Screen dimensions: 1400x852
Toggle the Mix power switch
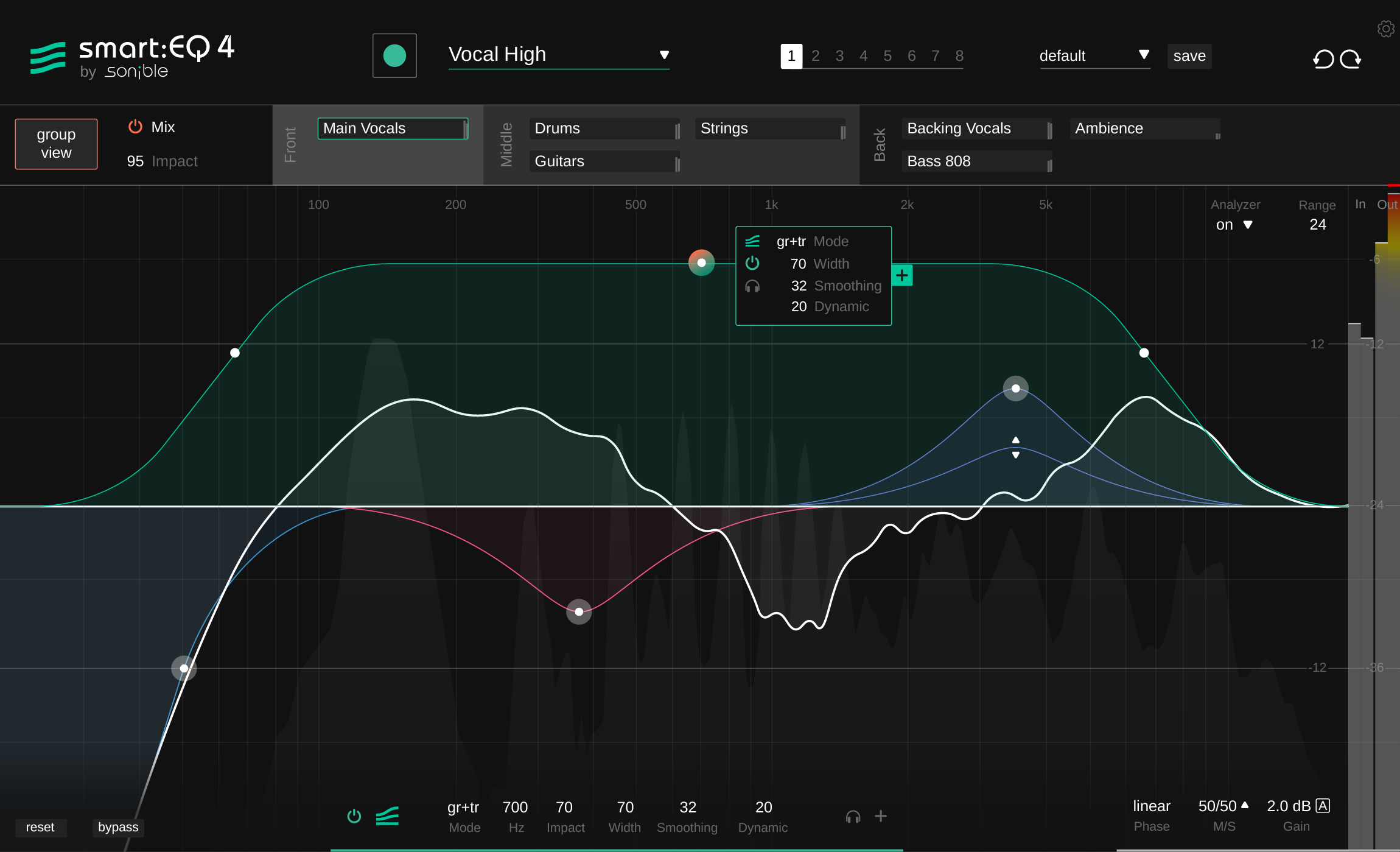[x=135, y=127]
